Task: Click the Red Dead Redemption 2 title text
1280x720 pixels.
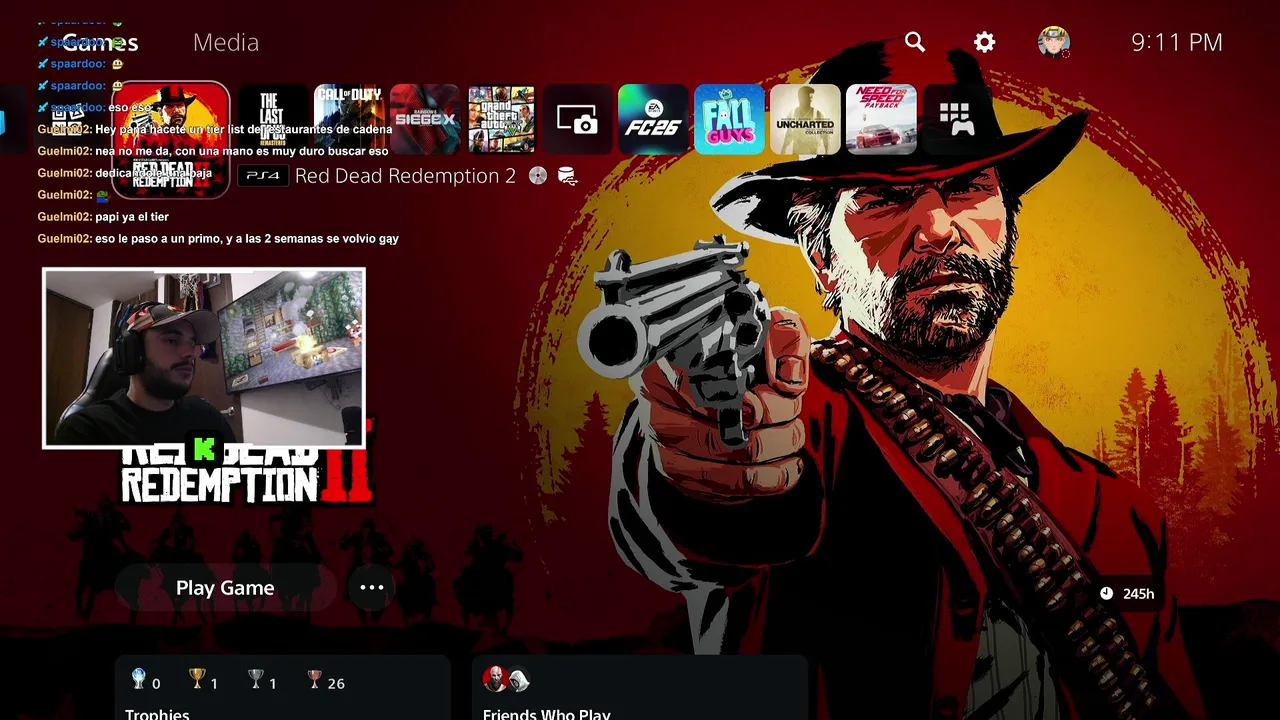Action: (405, 176)
